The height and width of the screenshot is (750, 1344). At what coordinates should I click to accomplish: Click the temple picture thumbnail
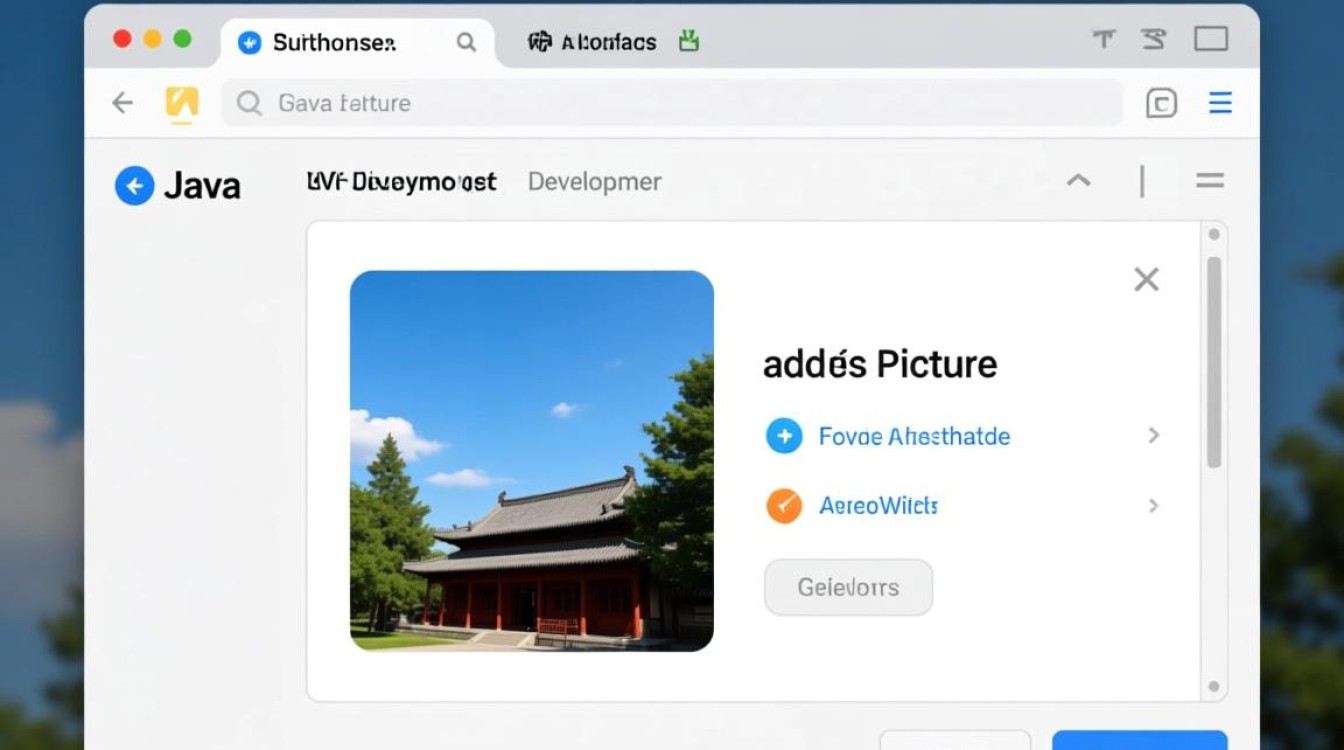tap(531, 461)
